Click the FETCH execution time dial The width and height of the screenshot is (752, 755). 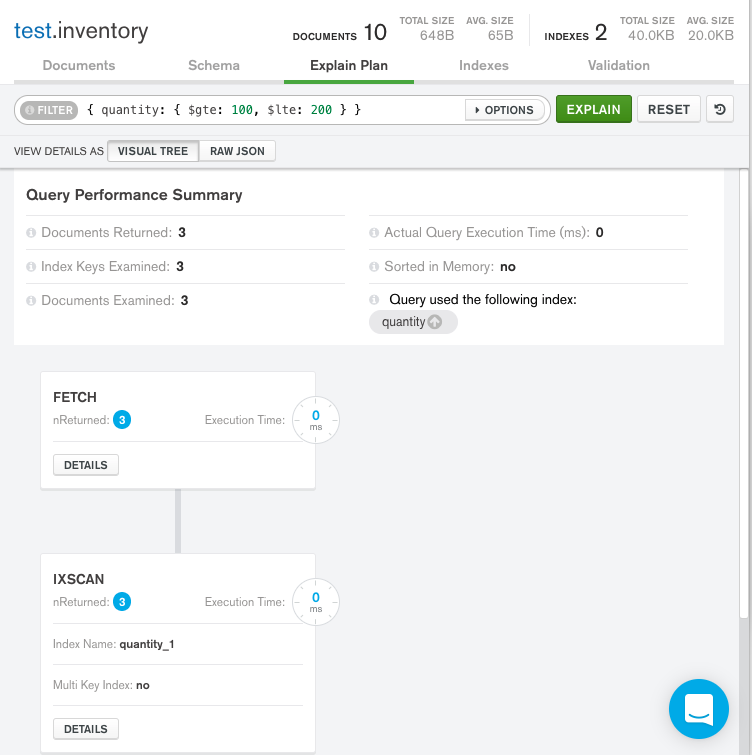coord(316,420)
